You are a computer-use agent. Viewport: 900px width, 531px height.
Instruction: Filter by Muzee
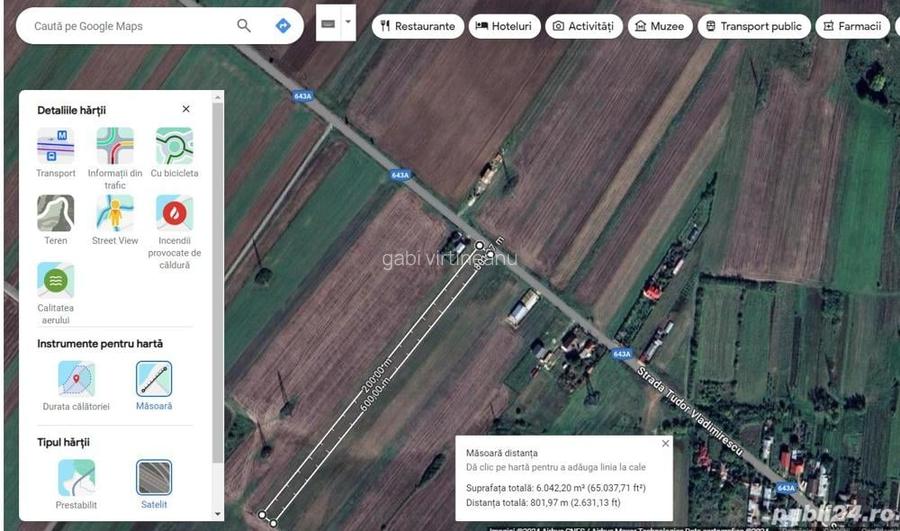click(660, 26)
